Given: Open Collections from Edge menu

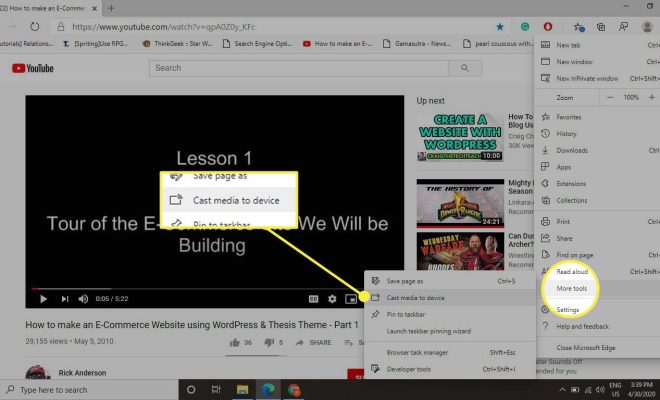Looking at the screenshot, I should (597, 200).
